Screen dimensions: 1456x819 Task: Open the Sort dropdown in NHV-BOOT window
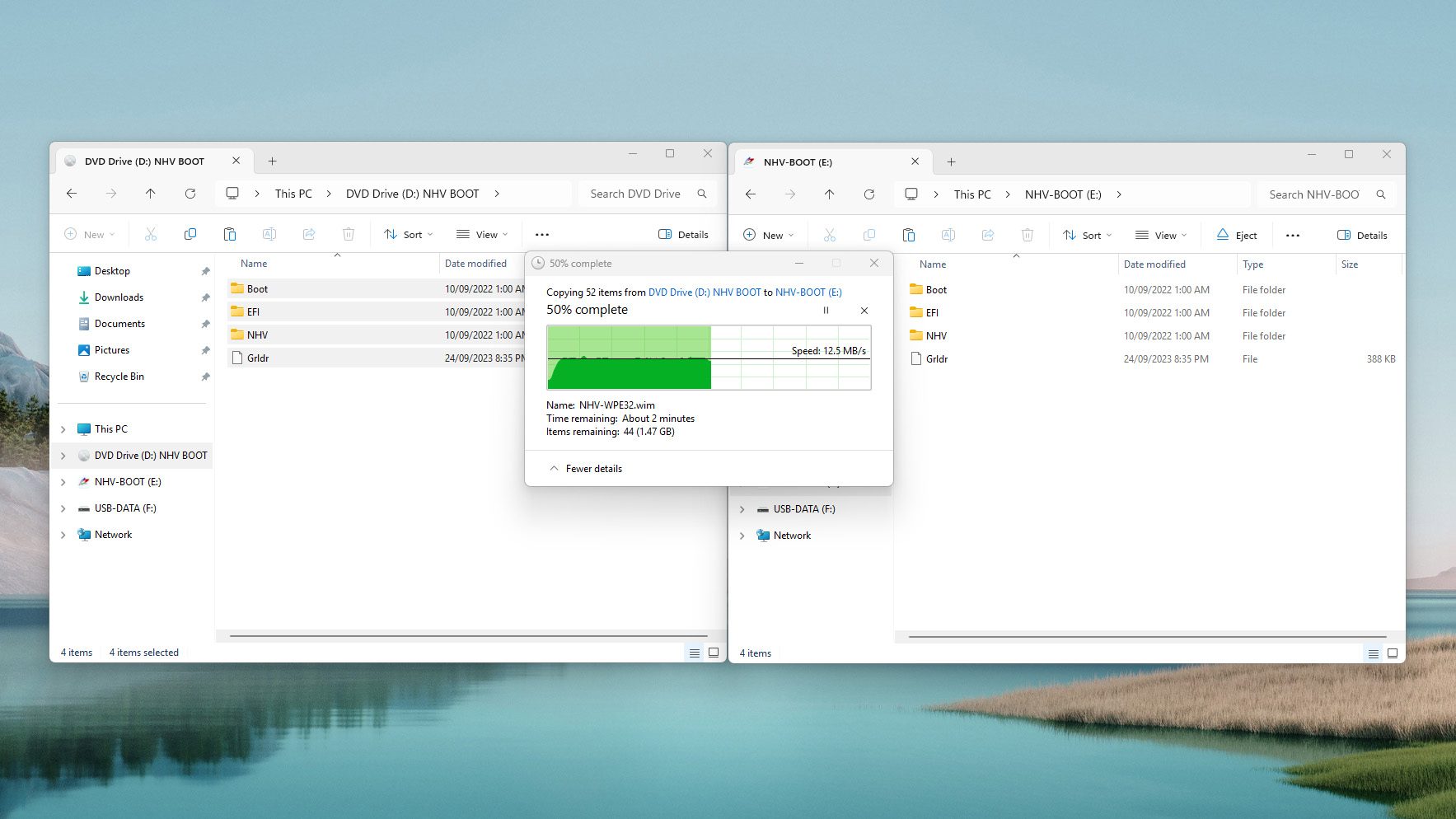pos(1087,236)
